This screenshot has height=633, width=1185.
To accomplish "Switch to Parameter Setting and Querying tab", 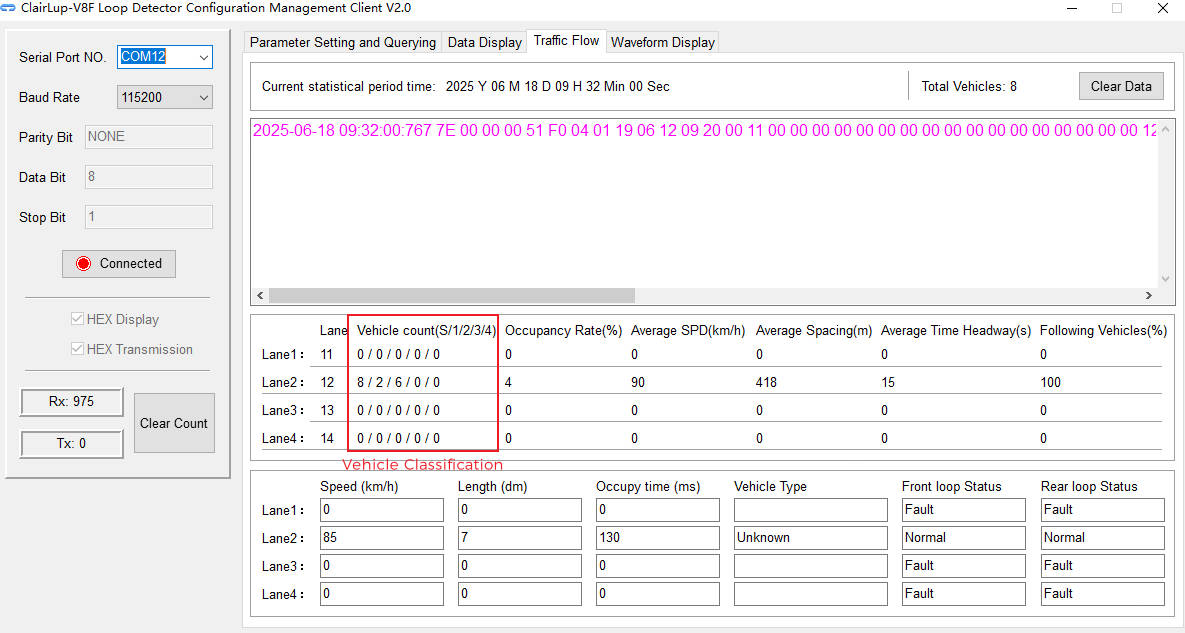I will (343, 42).
